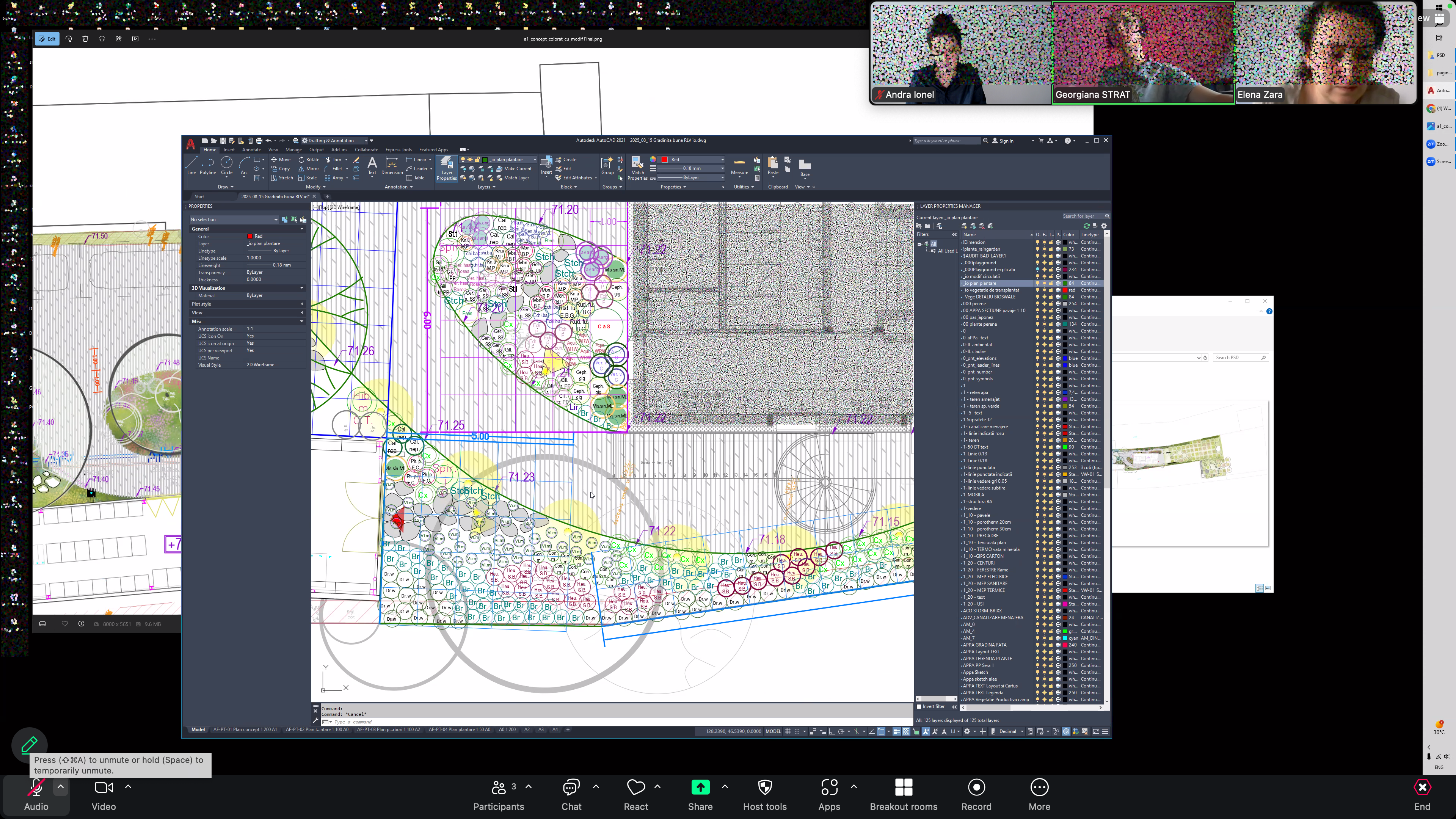Open the Red color dropdown in Properties
The image size is (1456, 819).
tap(722, 159)
